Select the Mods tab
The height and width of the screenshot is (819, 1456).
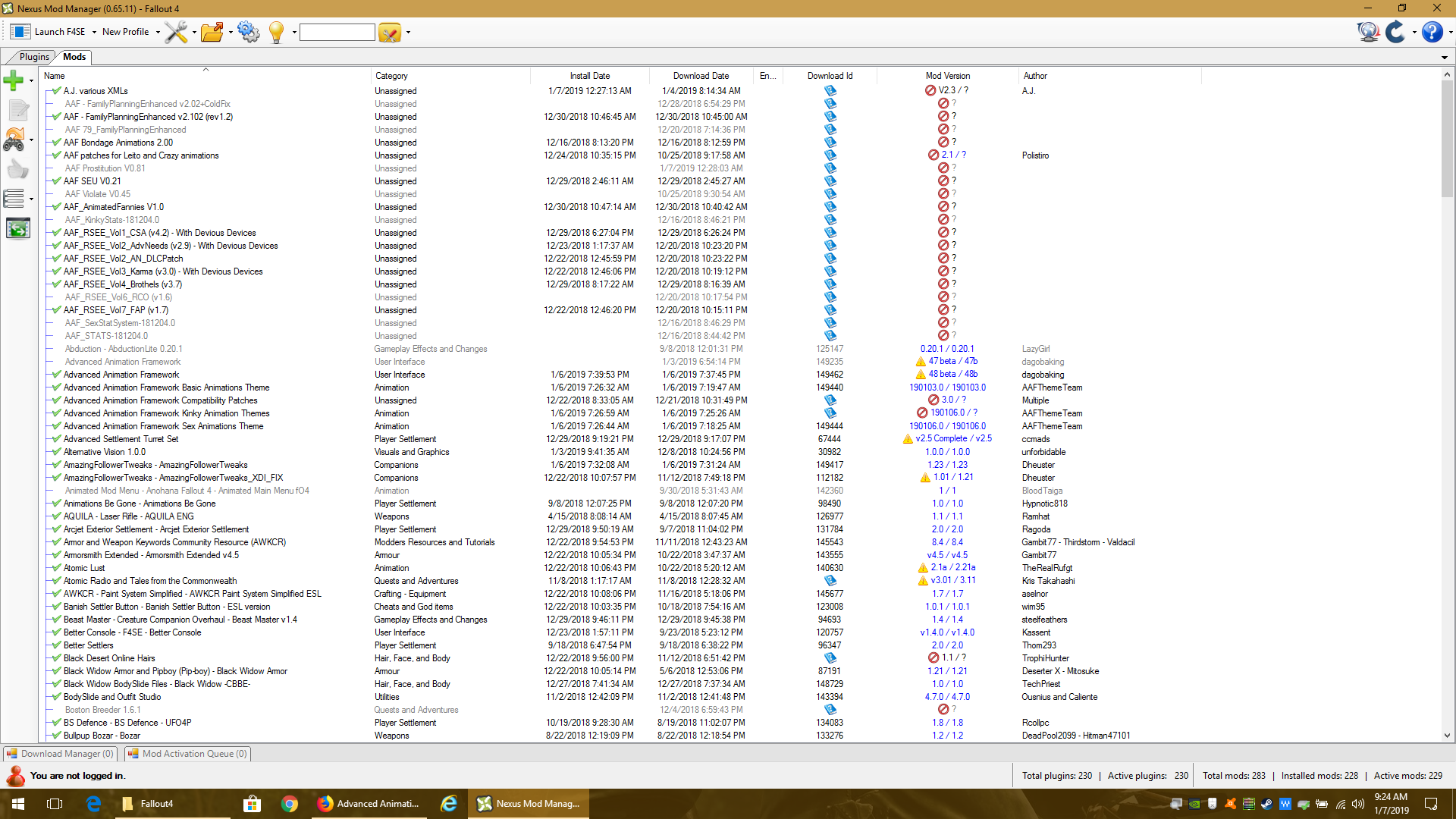(x=74, y=57)
